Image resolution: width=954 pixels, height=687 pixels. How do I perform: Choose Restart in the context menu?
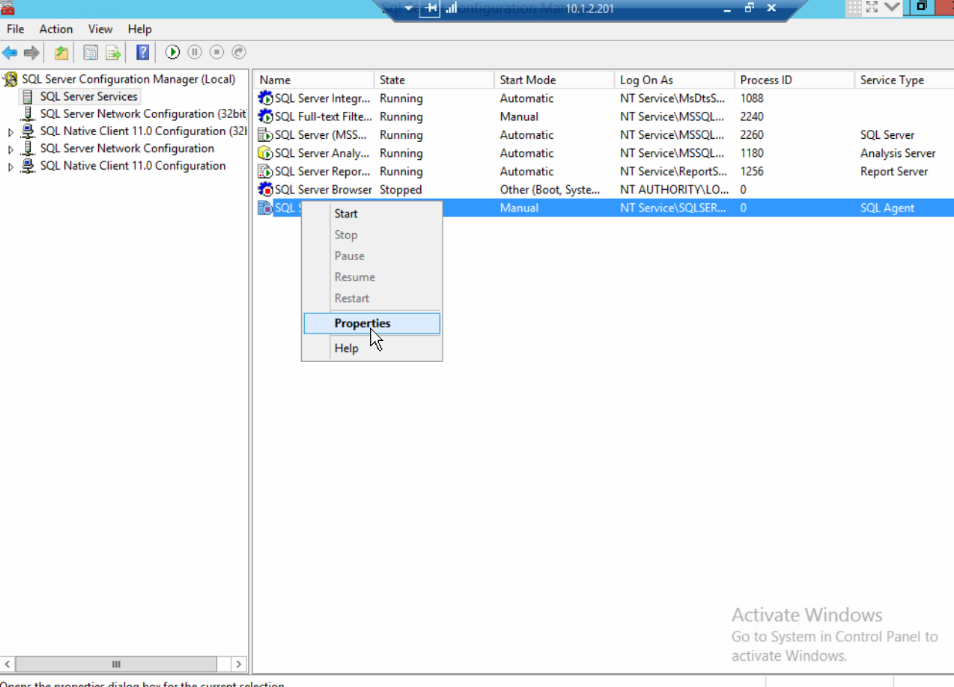[372, 298]
